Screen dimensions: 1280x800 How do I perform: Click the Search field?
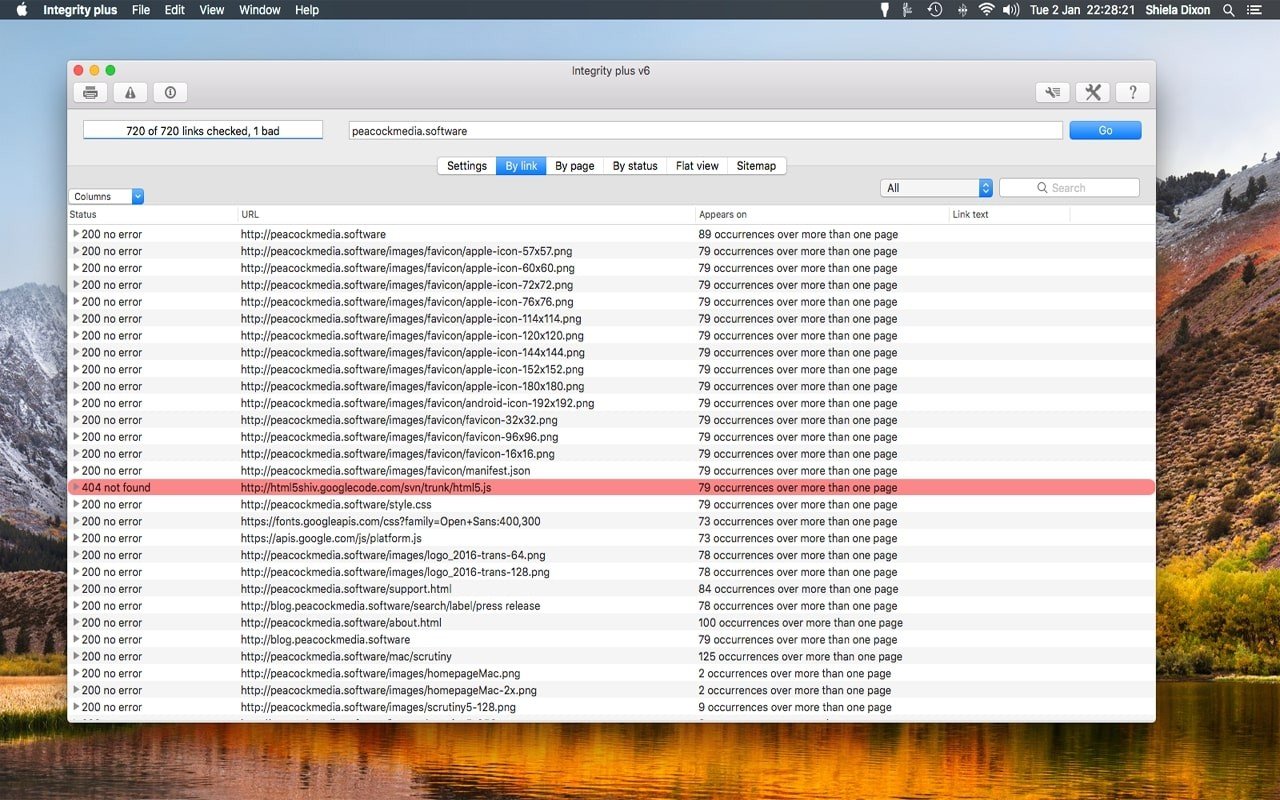pyautogui.click(x=1069, y=188)
